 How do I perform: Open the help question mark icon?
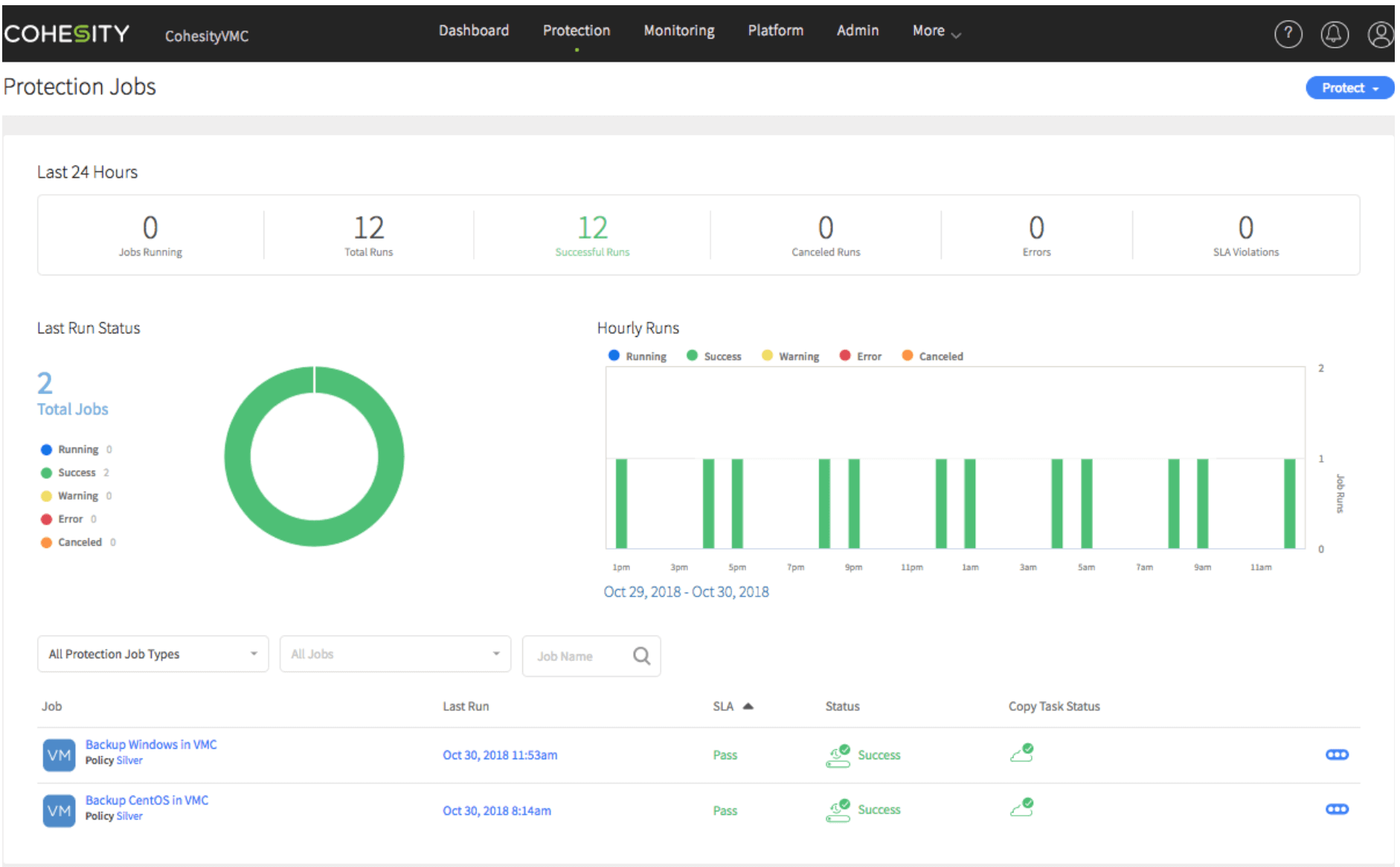pyautogui.click(x=1288, y=34)
